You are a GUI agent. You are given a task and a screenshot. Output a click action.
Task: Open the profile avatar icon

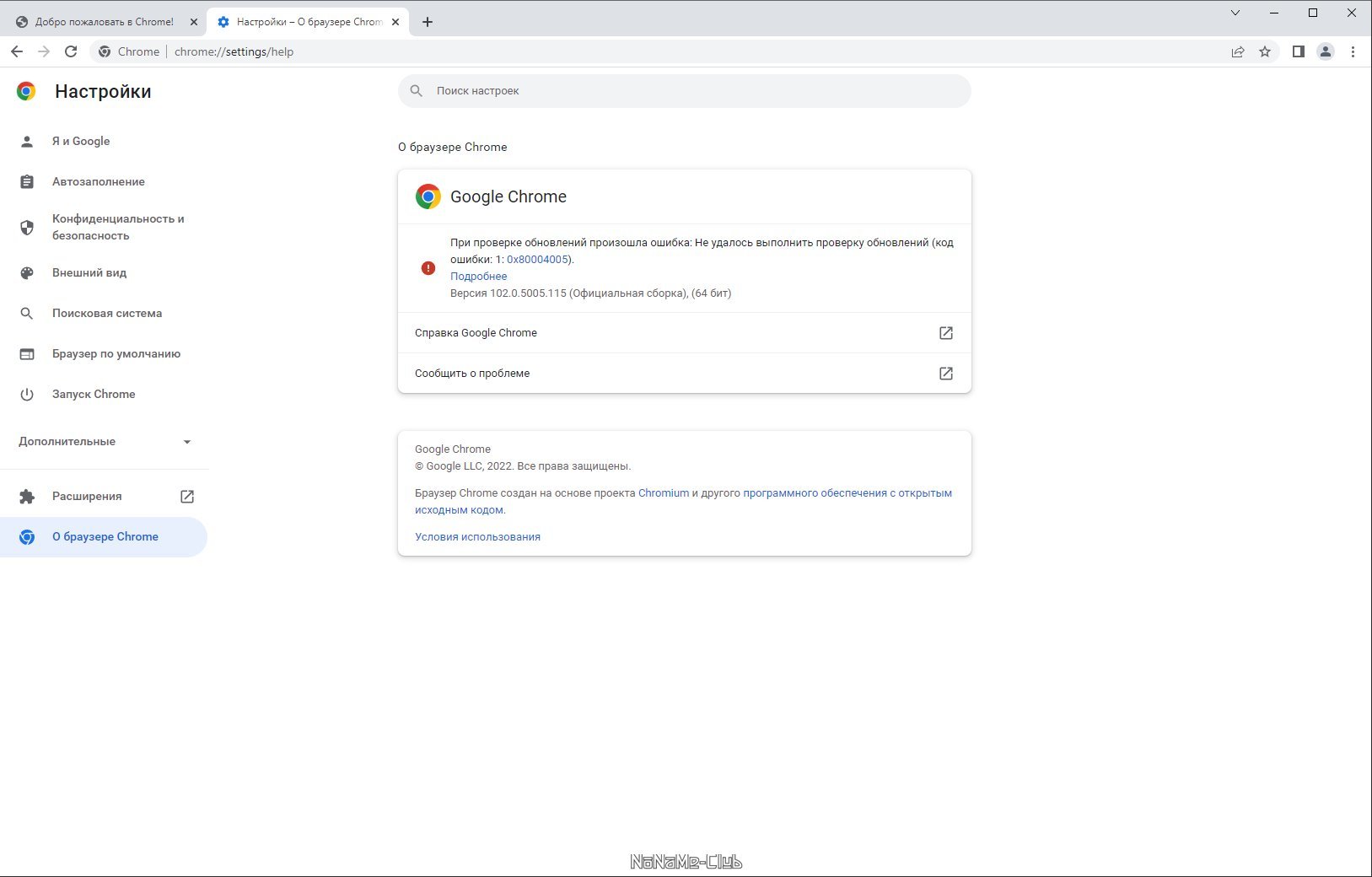(x=1326, y=51)
